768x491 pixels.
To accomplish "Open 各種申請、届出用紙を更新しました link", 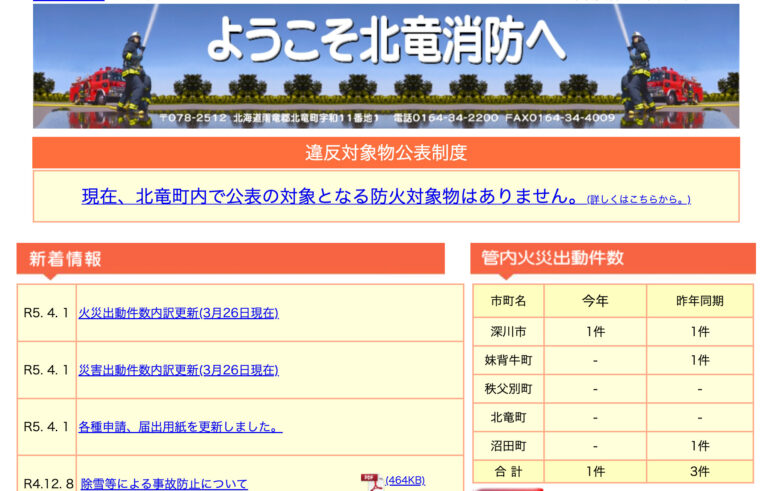I will 180,427.
